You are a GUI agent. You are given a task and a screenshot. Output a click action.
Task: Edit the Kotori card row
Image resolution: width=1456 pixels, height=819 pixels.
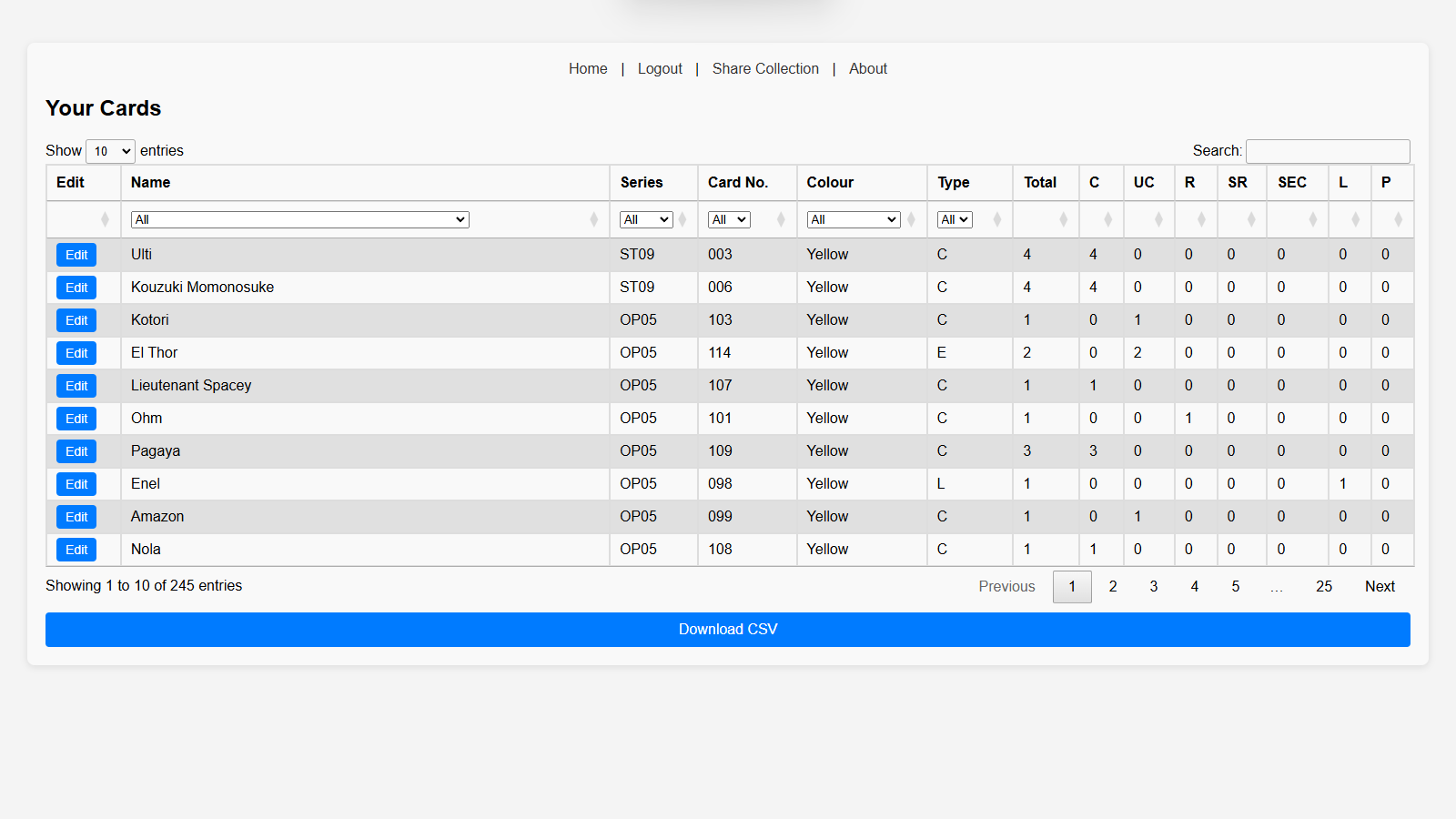point(76,320)
